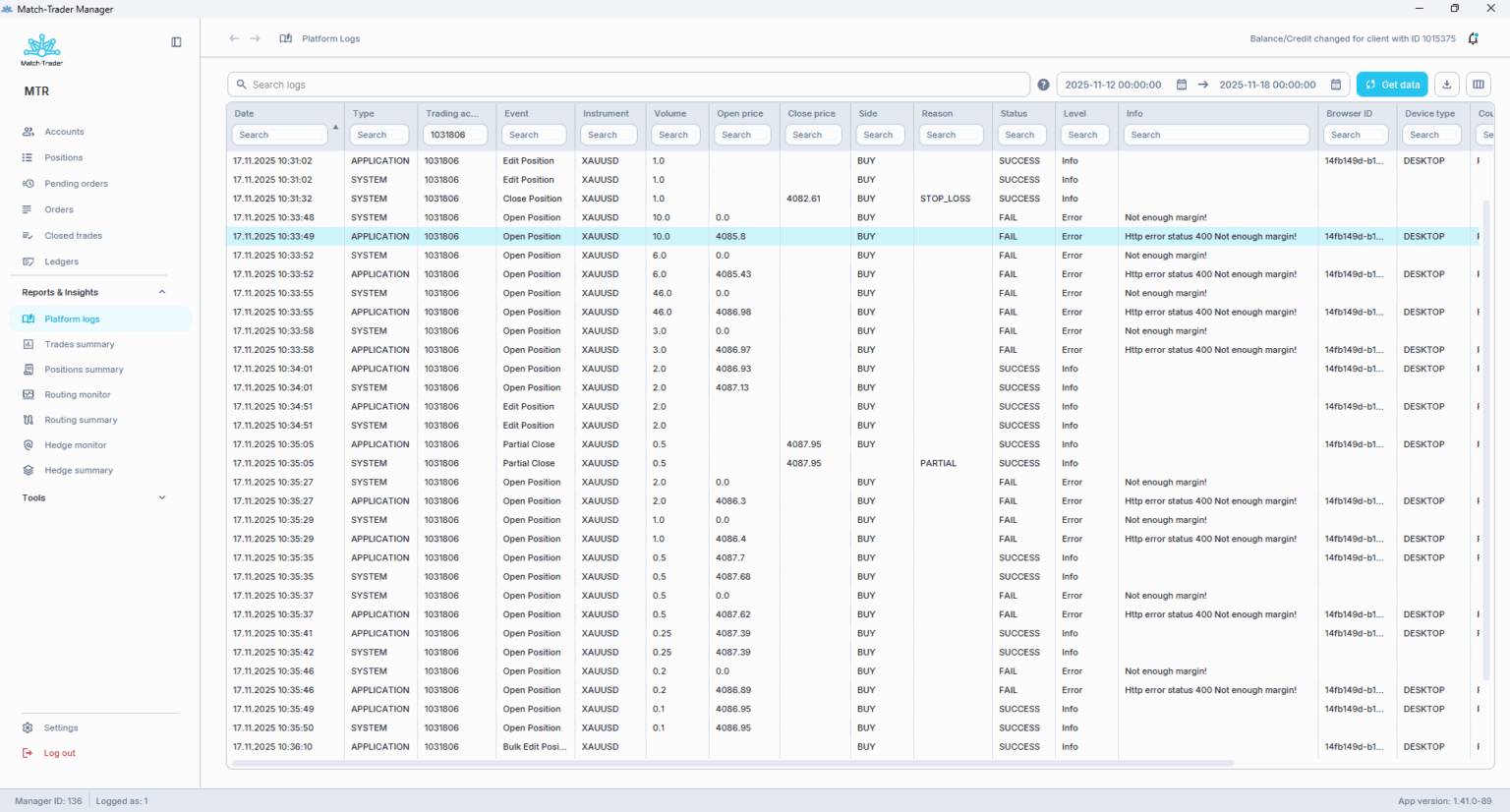
Task: Click the Settings gear icon
Action: click(28, 728)
